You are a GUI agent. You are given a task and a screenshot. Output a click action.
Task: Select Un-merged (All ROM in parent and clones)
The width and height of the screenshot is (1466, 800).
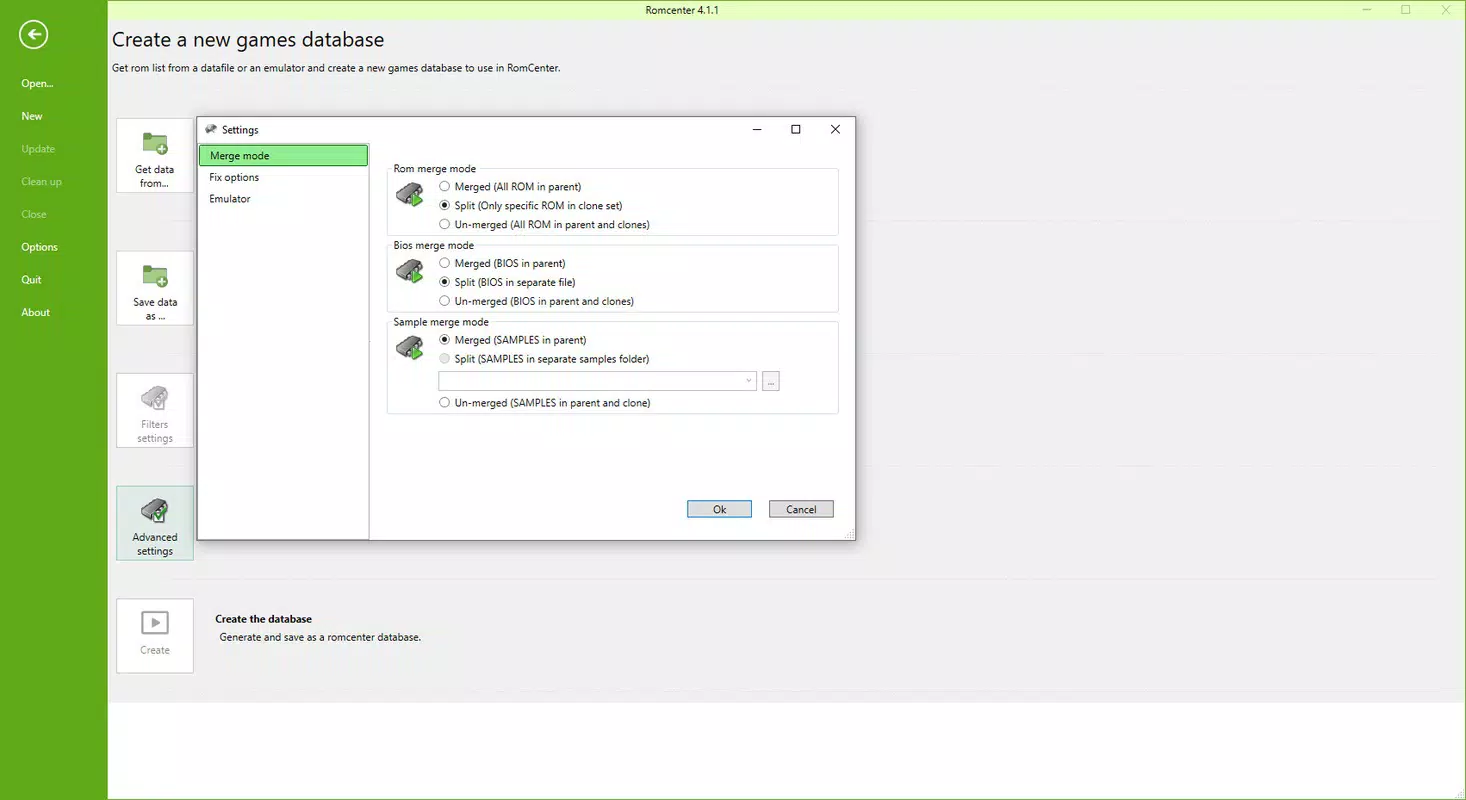544,225
